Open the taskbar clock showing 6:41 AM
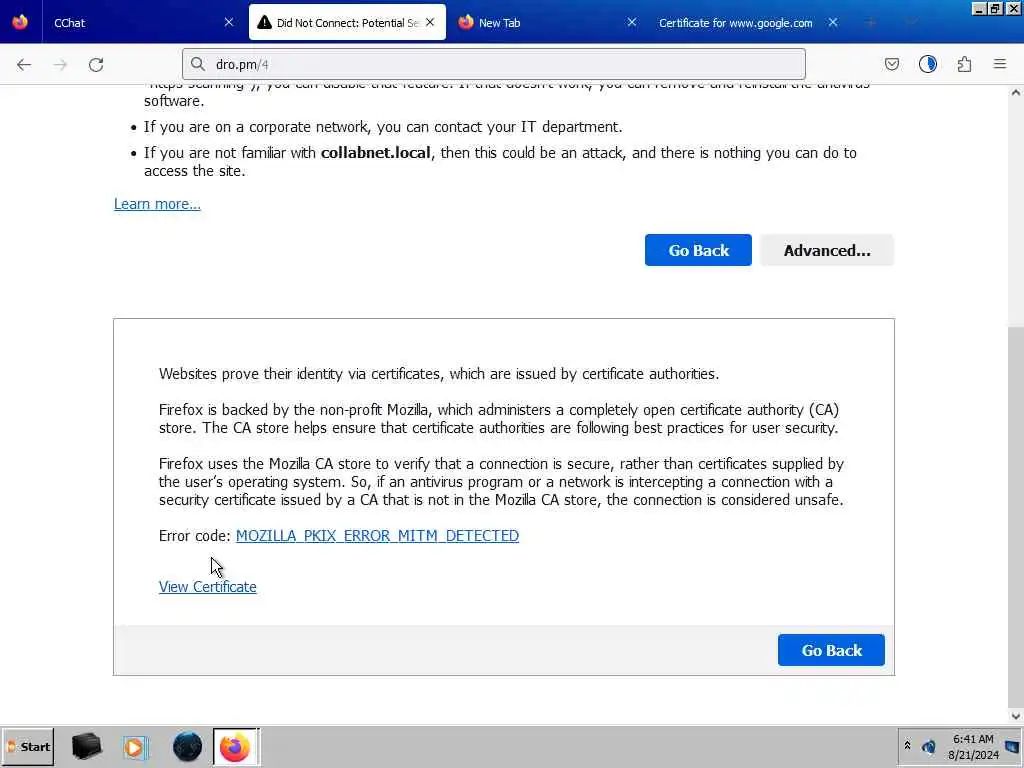Viewport: 1024px width, 768px height. (973, 747)
